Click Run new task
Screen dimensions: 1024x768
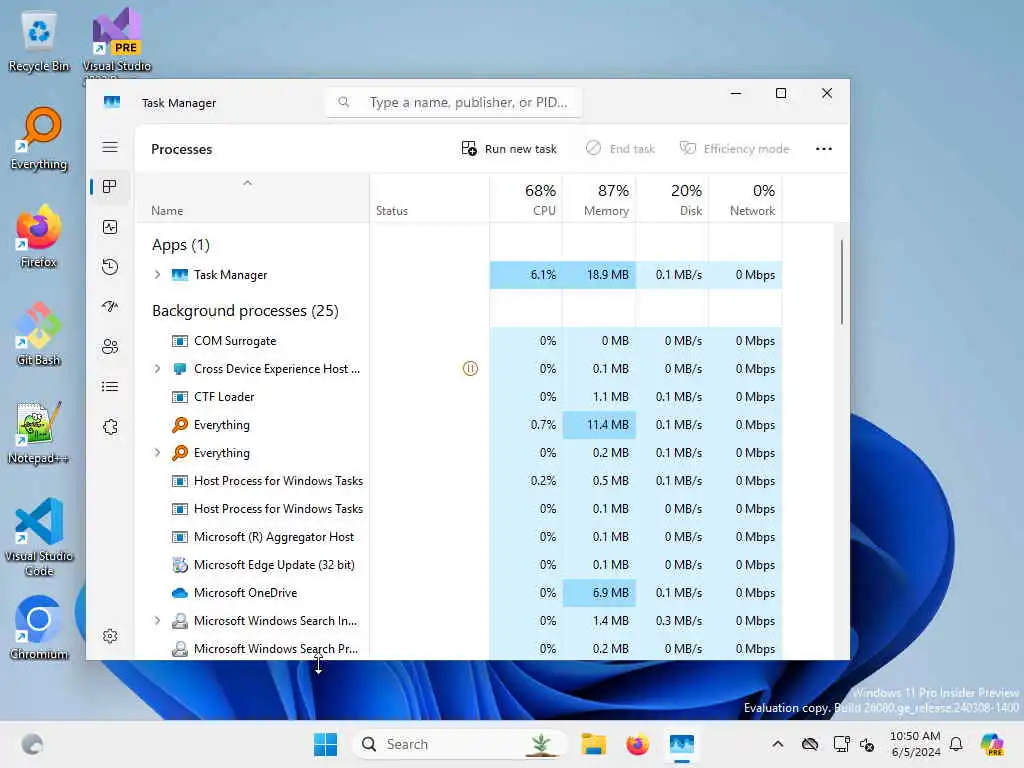(x=509, y=149)
